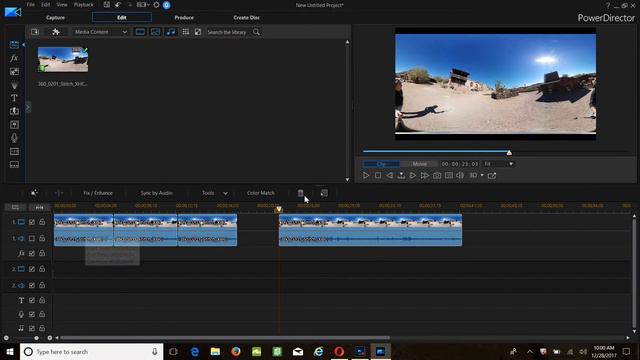Image resolution: width=640 pixels, height=360 pixels.
Task: Switch to the Produce tab
Action: point(184,18)
